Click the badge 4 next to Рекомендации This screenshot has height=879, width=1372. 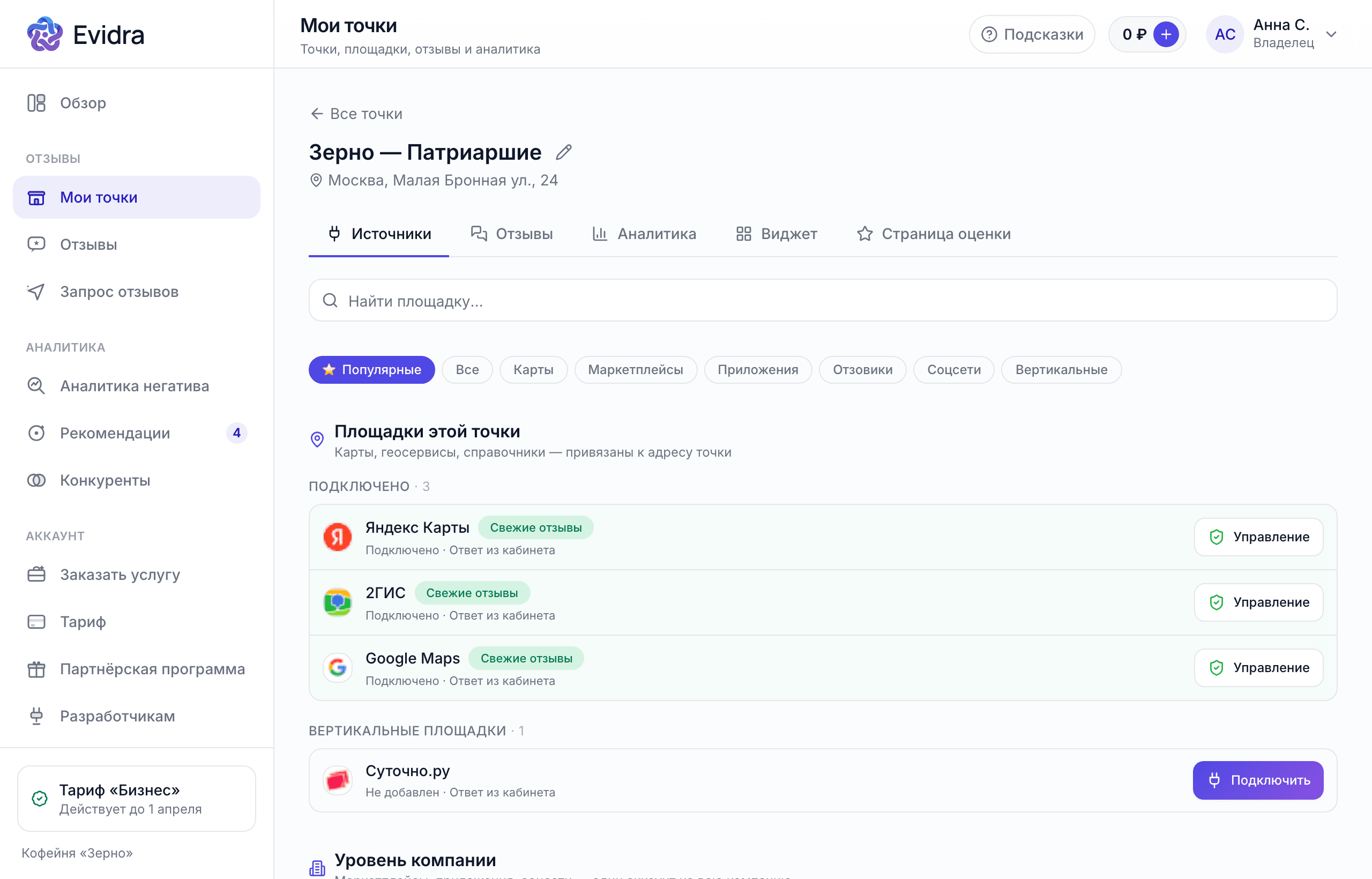pos(237,433)
